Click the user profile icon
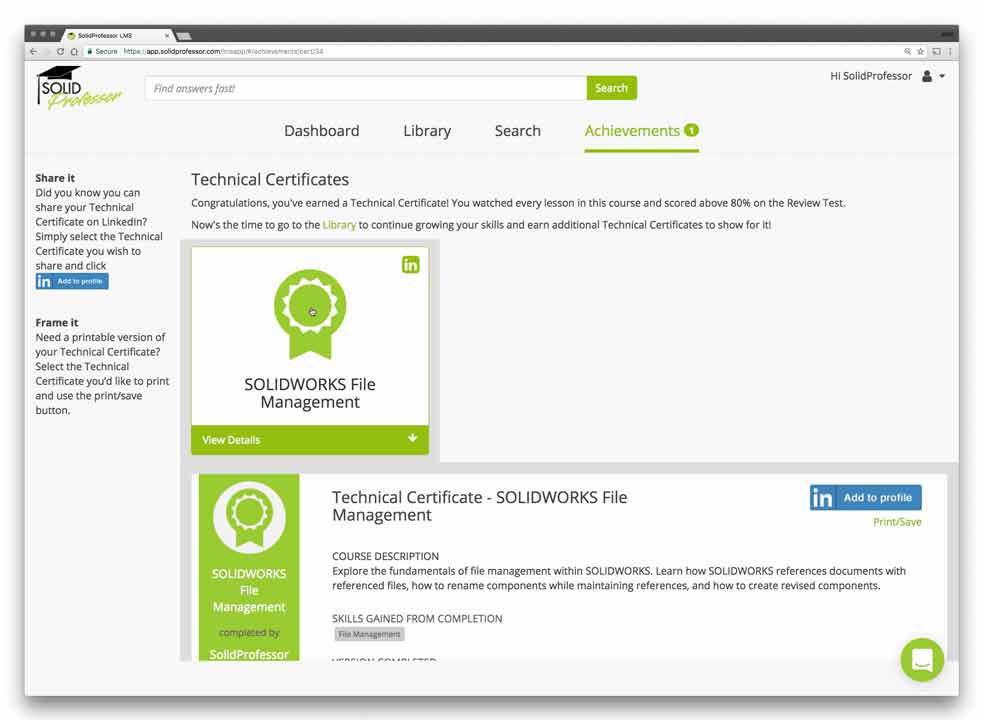 pos(927,76)
